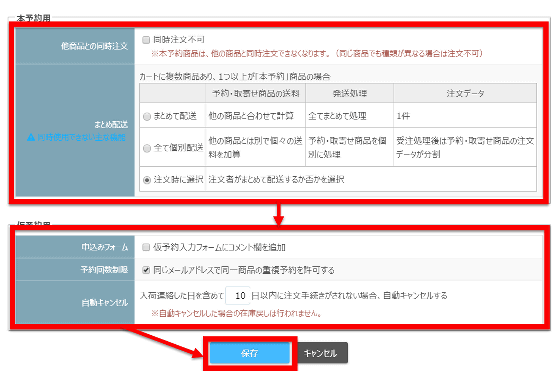Click the 全てまとめて処理 cell

(x=350, y=116)
